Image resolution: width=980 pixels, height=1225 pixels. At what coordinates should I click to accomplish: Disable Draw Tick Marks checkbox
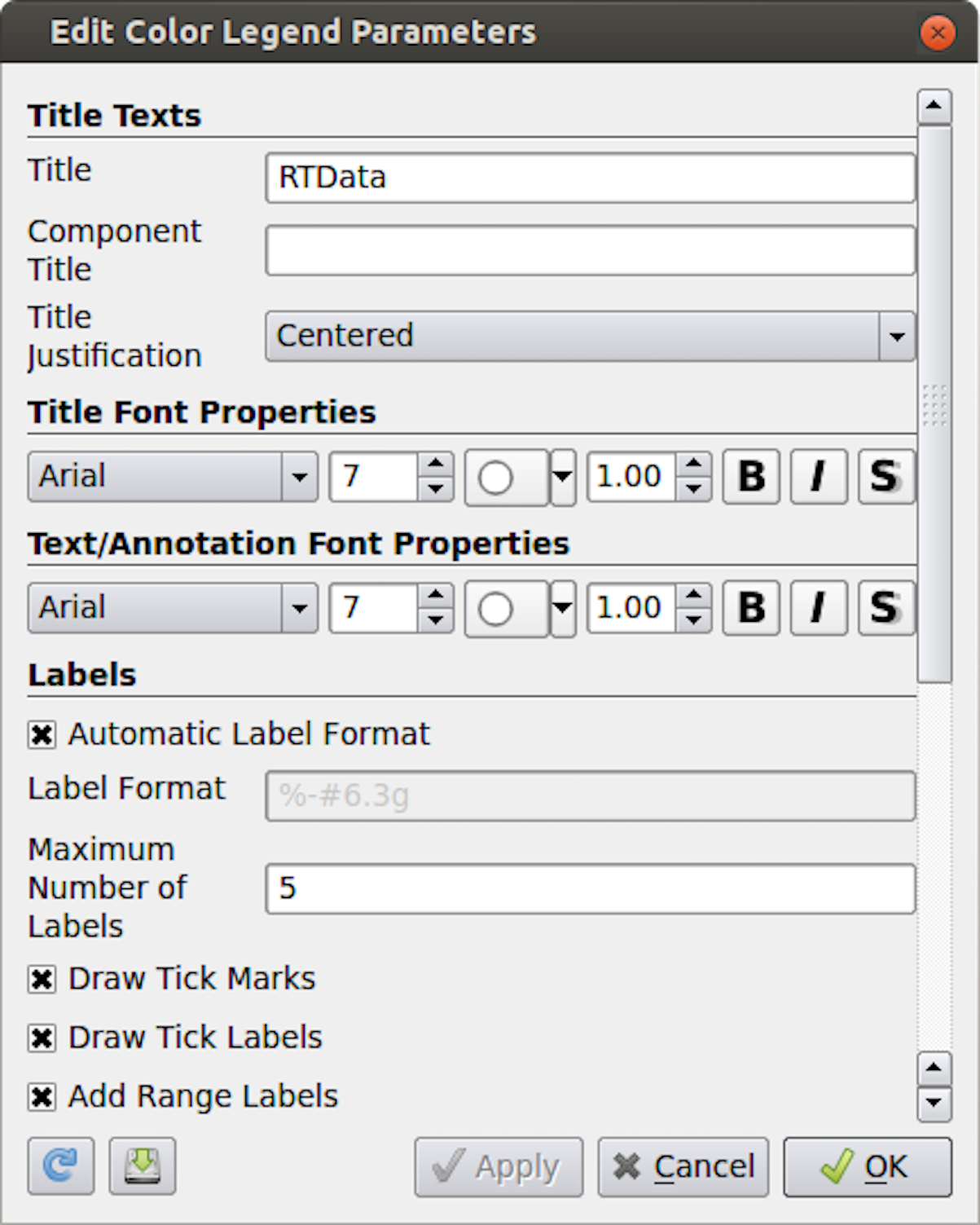coord(42,979)
